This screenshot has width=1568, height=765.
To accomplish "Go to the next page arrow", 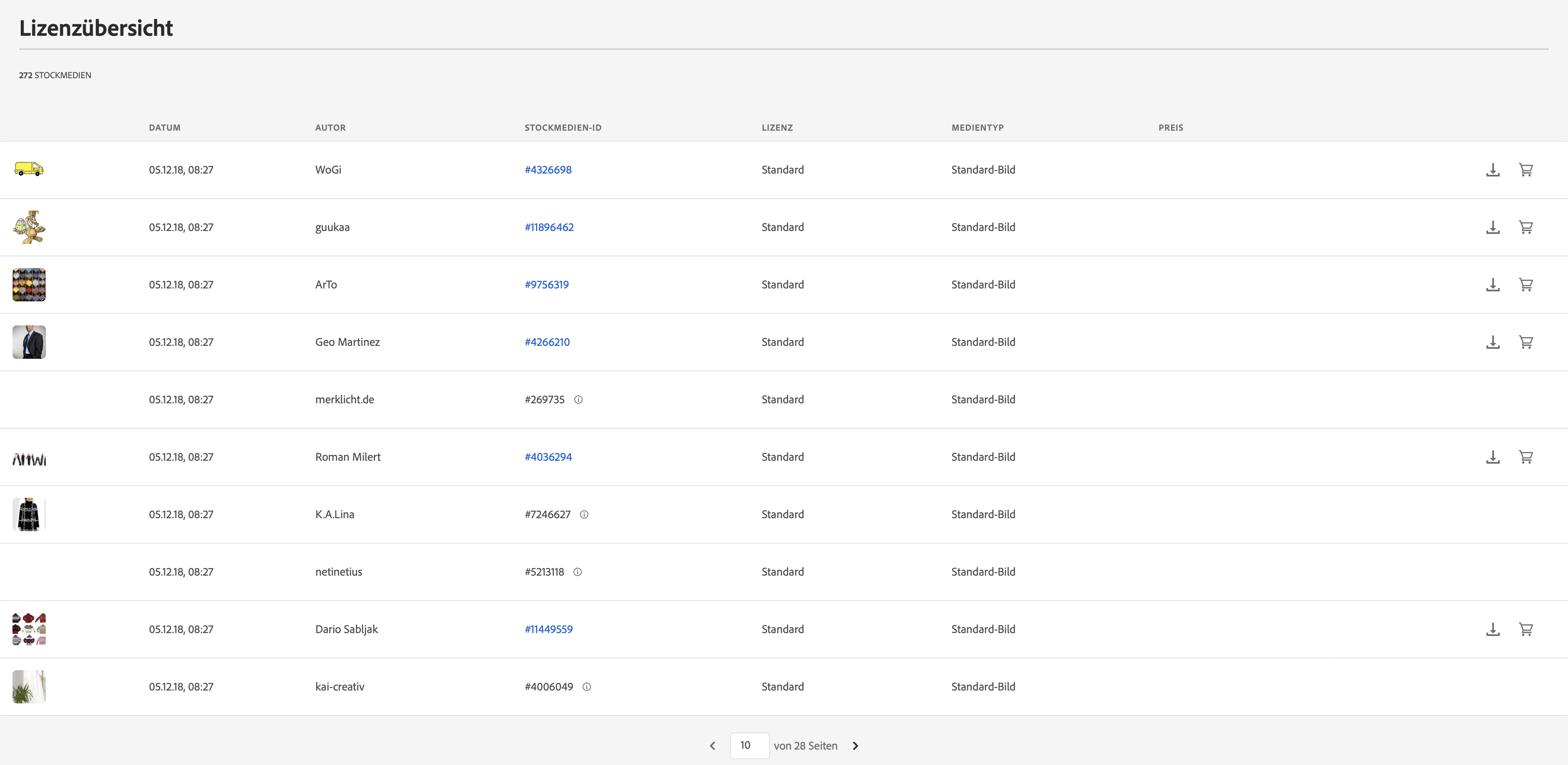I will [x=855, y=745].
